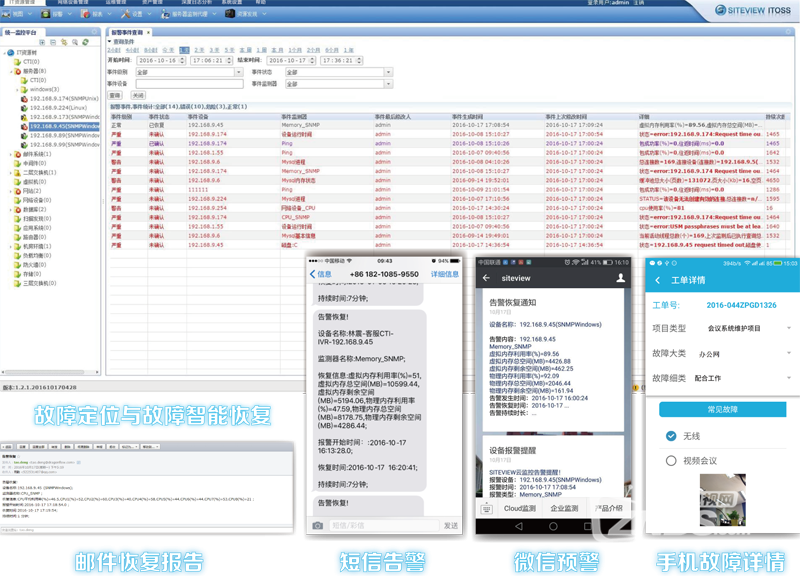Tap the 短信/彩信 message input field
The image size is (800, 576).
point(384,525)
